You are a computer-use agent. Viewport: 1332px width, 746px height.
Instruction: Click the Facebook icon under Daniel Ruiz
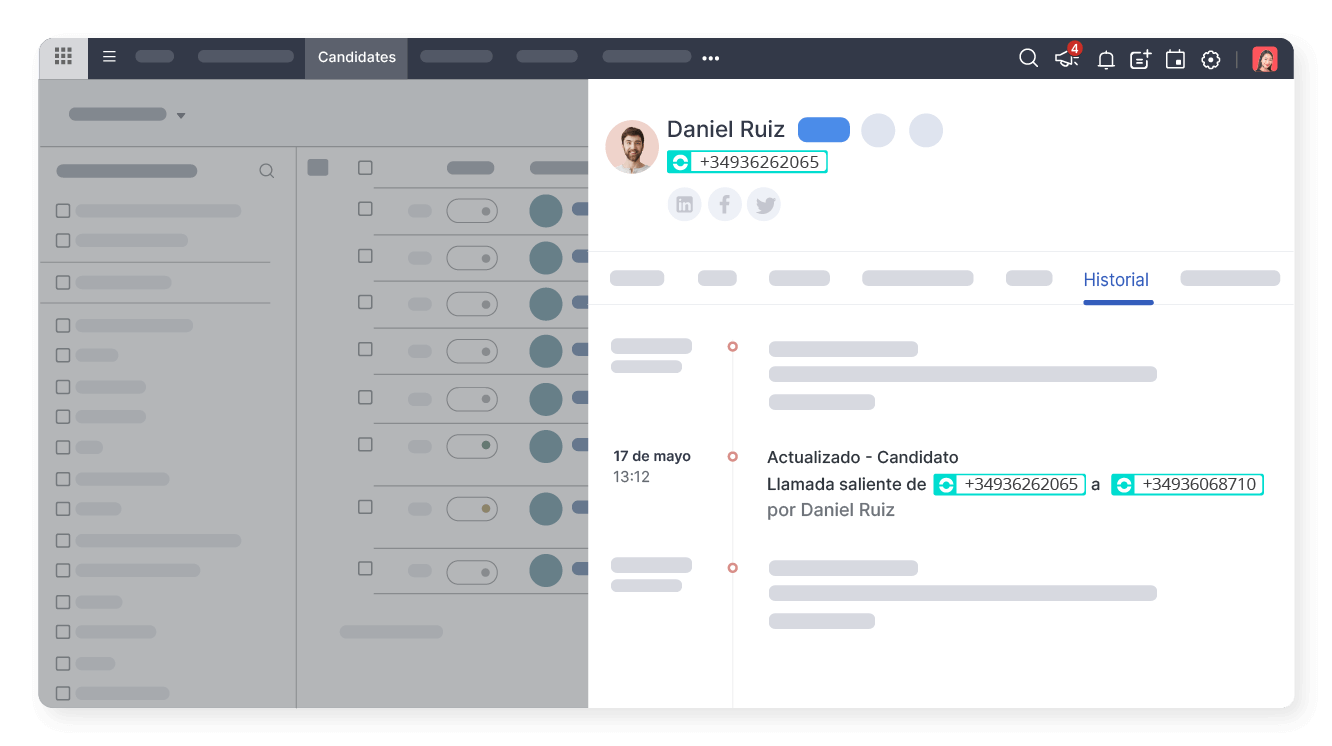coord(724,205)
